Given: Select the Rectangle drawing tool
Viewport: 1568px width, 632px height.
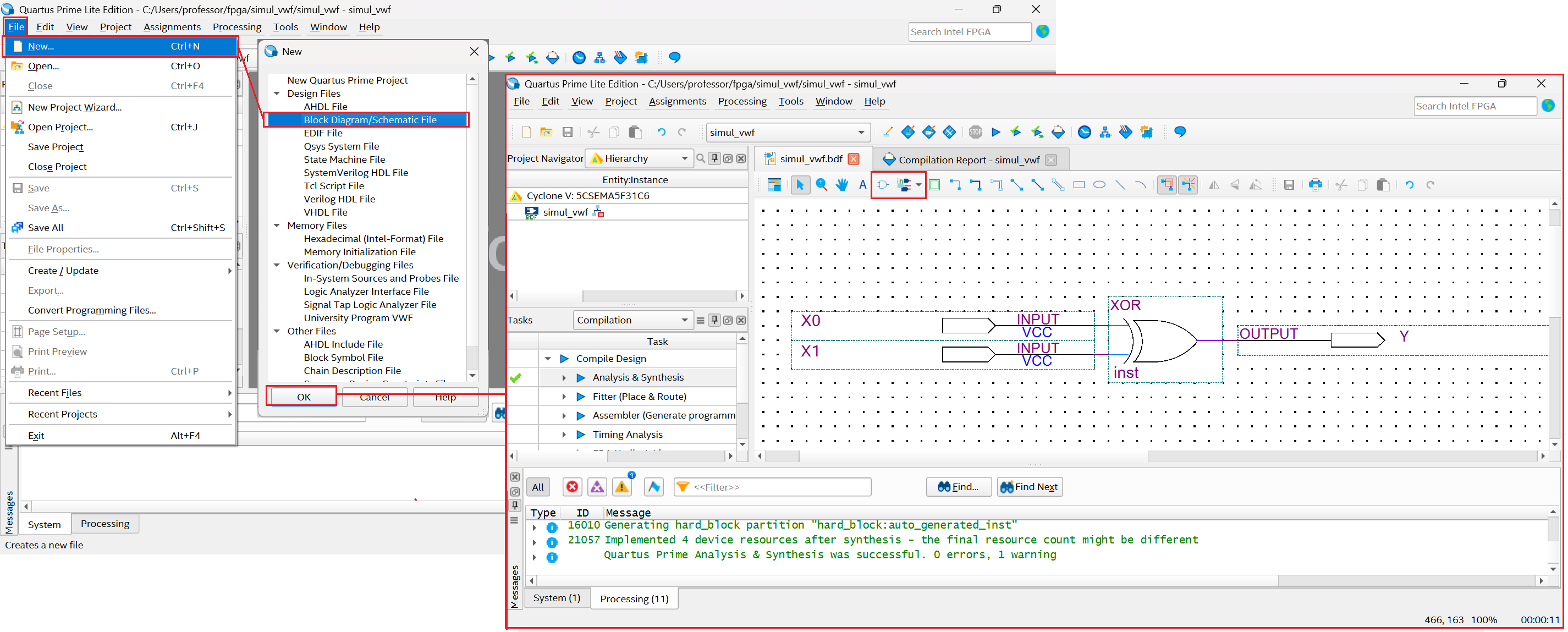Looking at the screenshot, I should [x=1079, y=185].
